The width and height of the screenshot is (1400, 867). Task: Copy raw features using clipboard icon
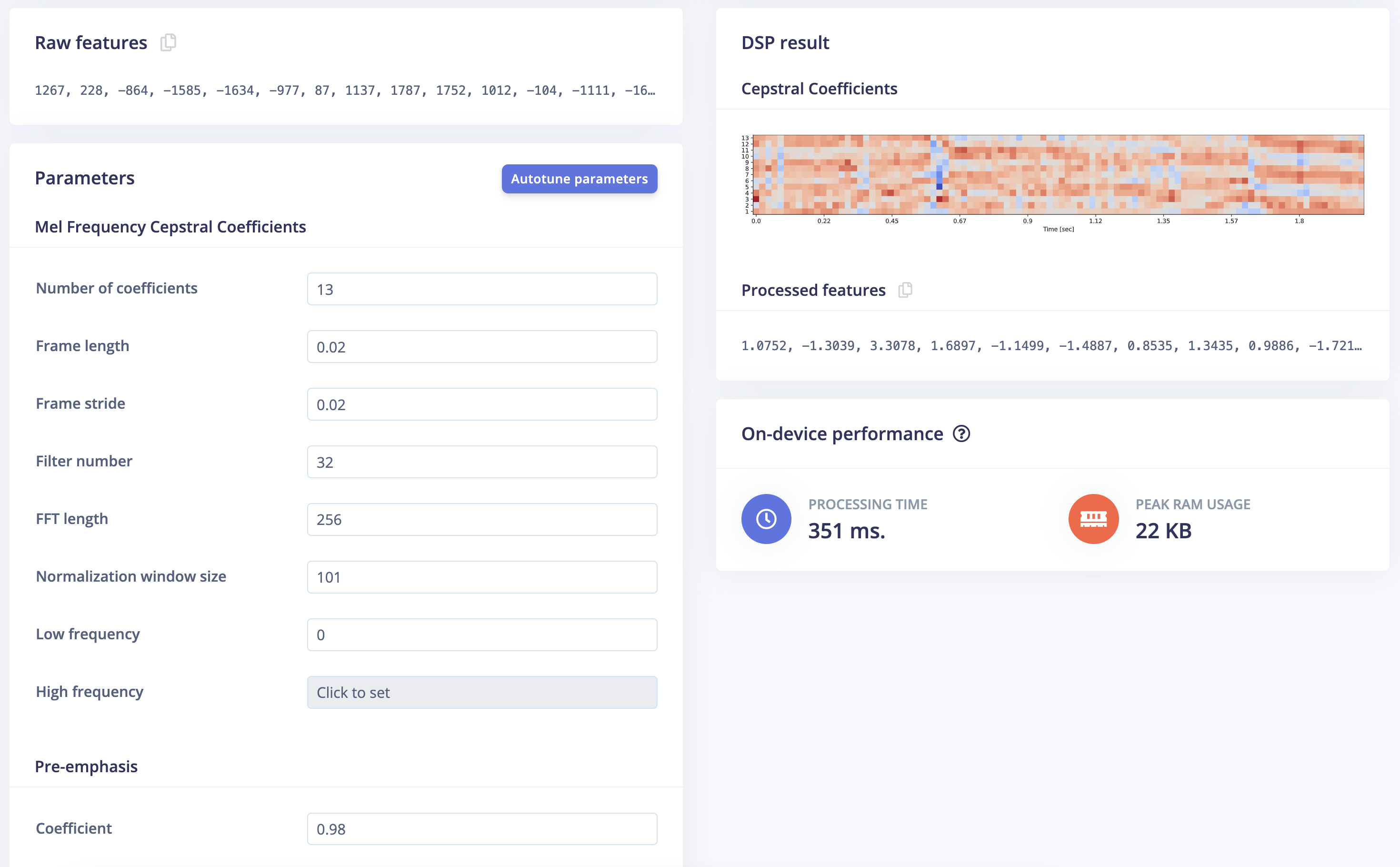tap(169, 42)
